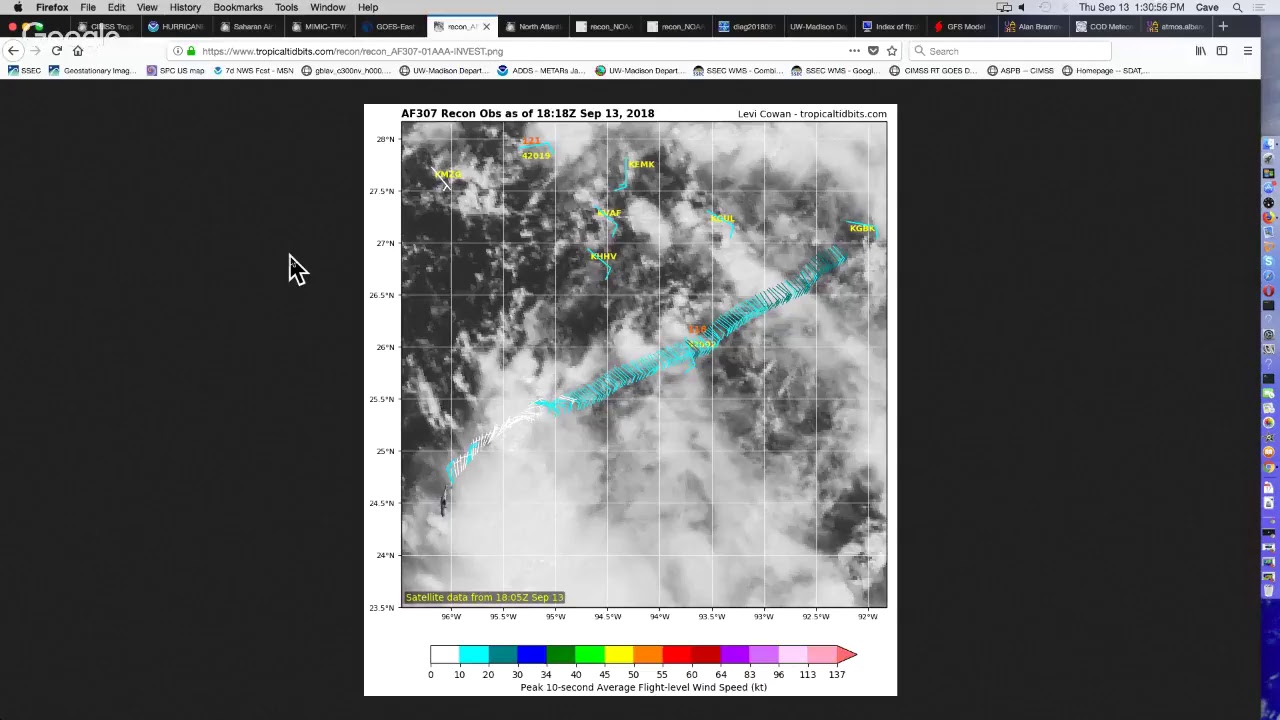
Task: Click the Search field in toolbar
Action: pos(1010,51)
